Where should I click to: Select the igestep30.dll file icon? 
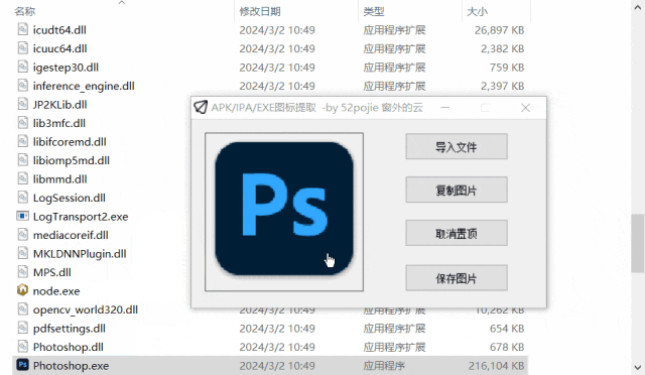click(x=23, y=67)
